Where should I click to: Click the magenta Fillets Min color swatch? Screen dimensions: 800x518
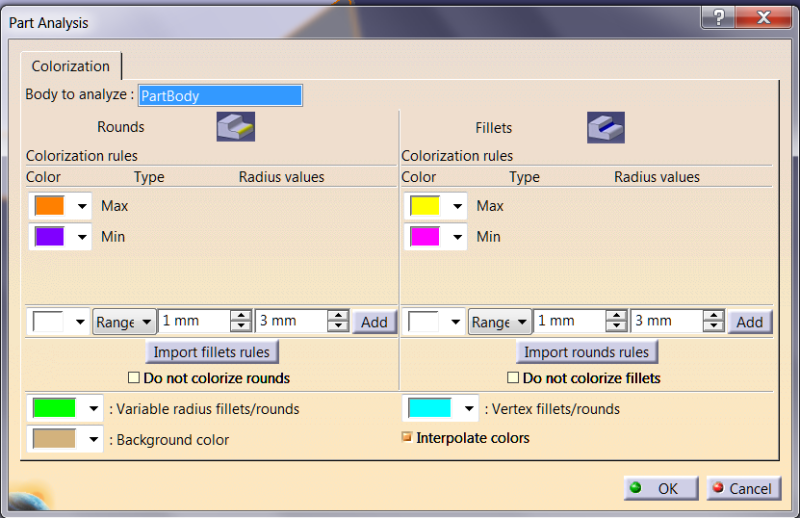(x=425, y=236)
